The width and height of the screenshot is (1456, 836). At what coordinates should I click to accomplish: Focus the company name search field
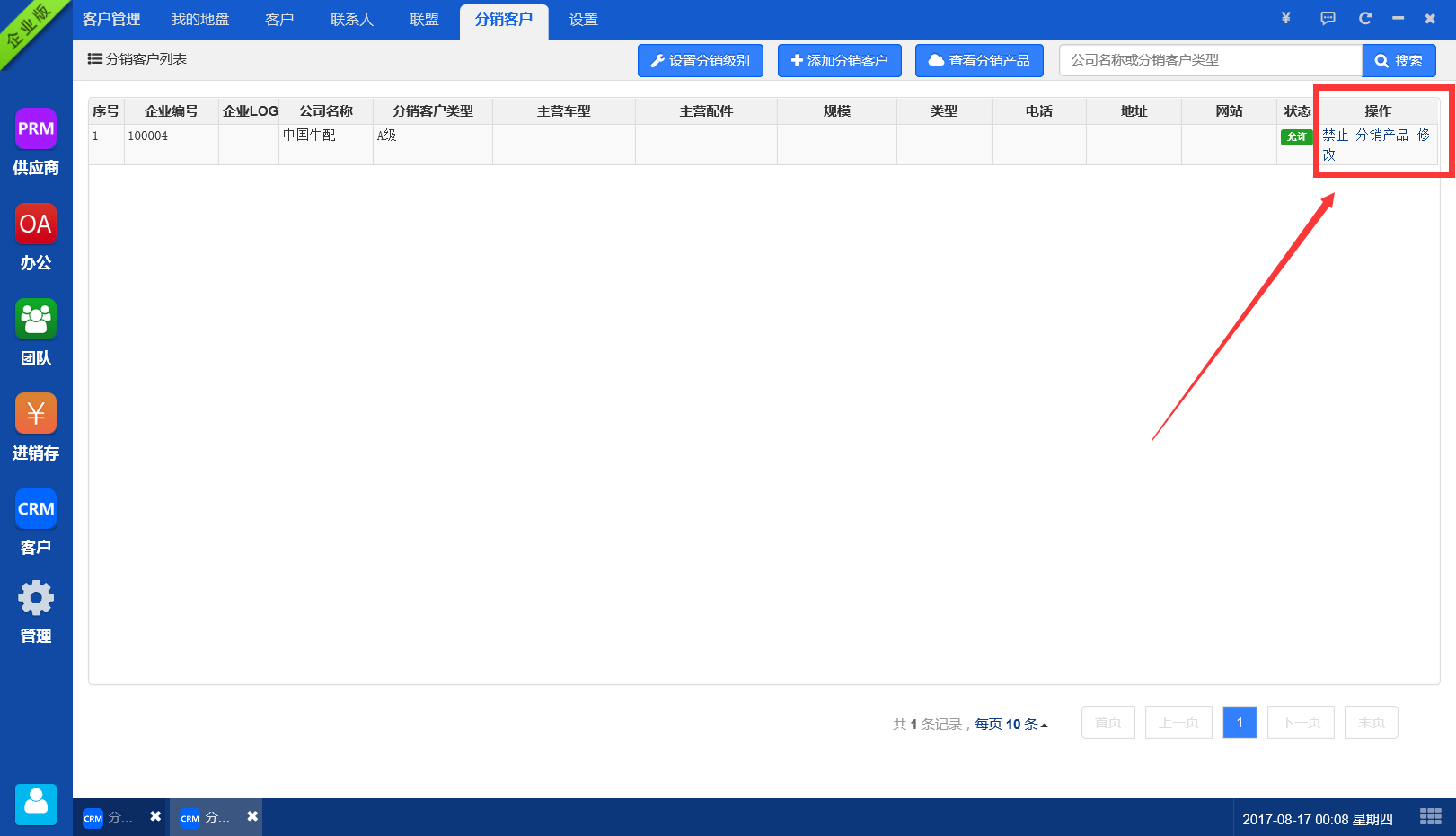tap(1211, 60)
